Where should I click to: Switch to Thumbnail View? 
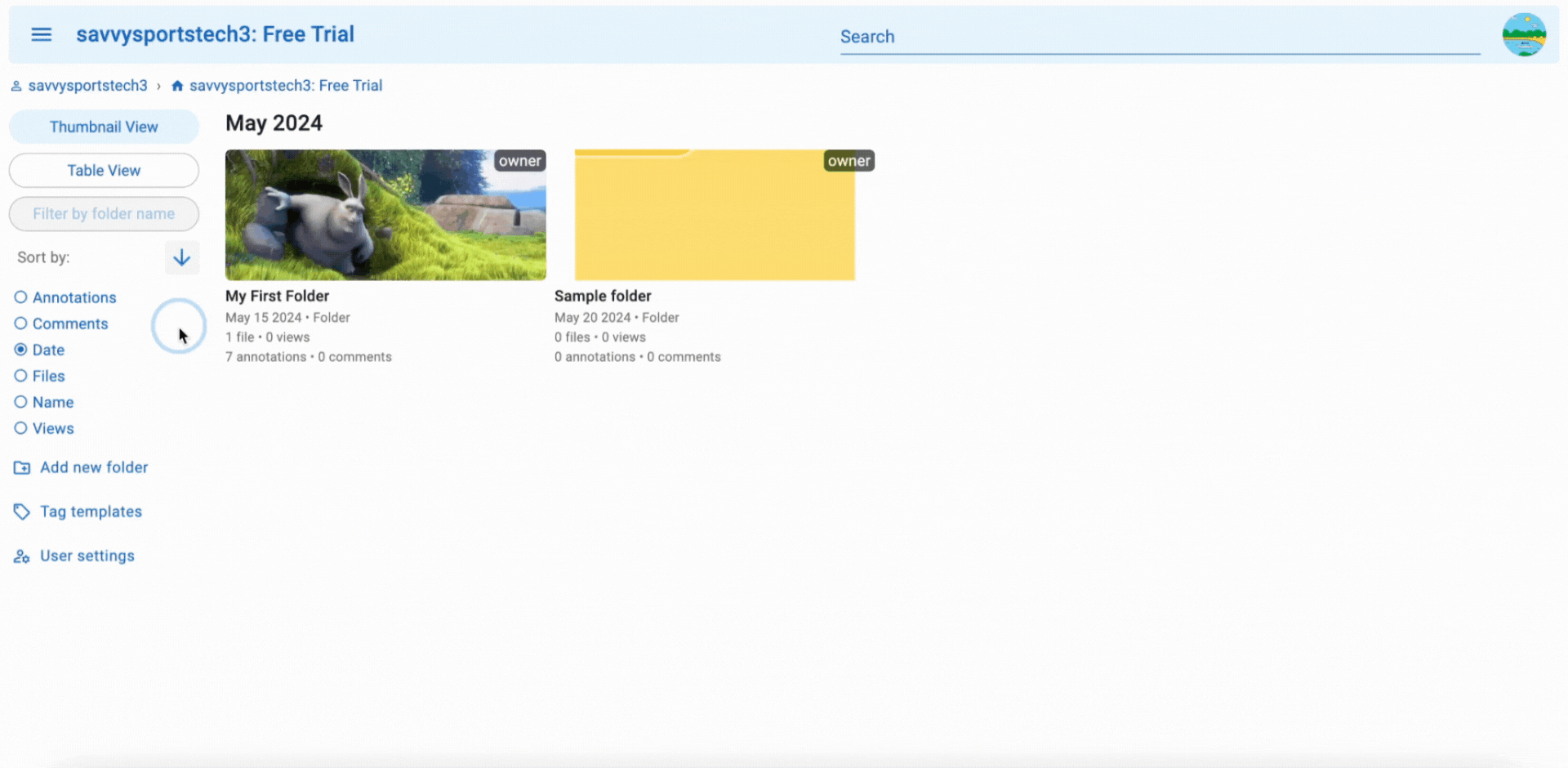click(104, 127)
